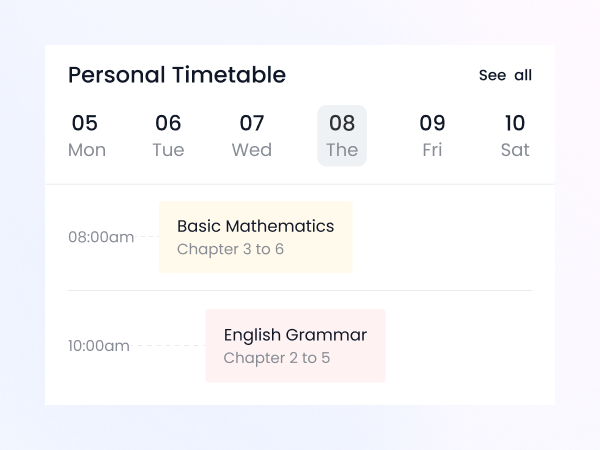This screenshot has width=600, height=450.
Task: Click the Fri day label
Action: (432, 150)
